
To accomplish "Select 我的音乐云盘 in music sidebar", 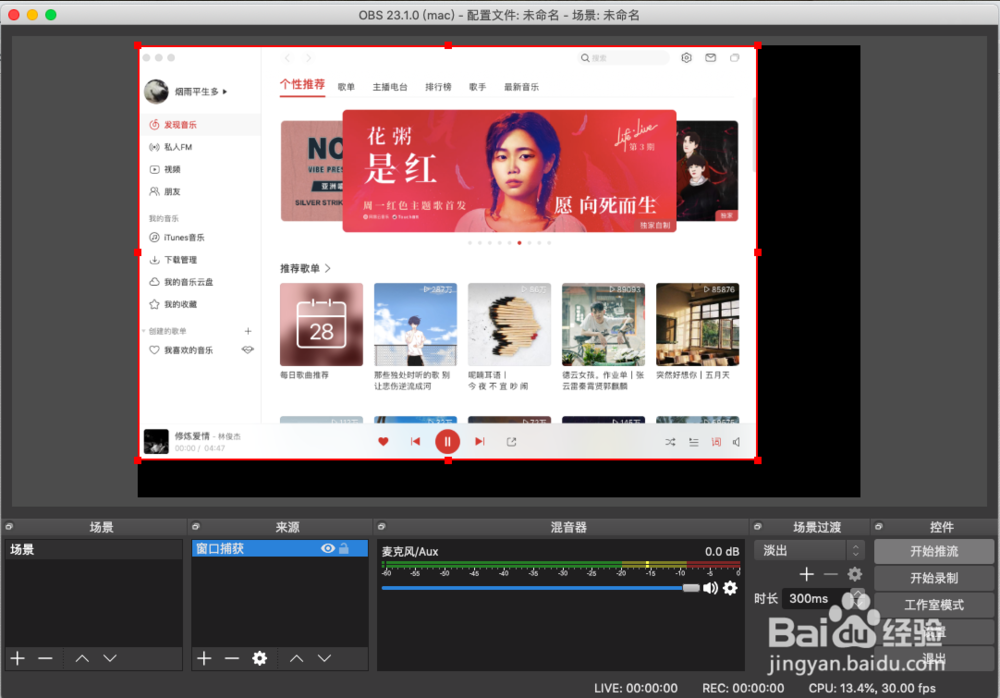I will (x=200, y=282).
